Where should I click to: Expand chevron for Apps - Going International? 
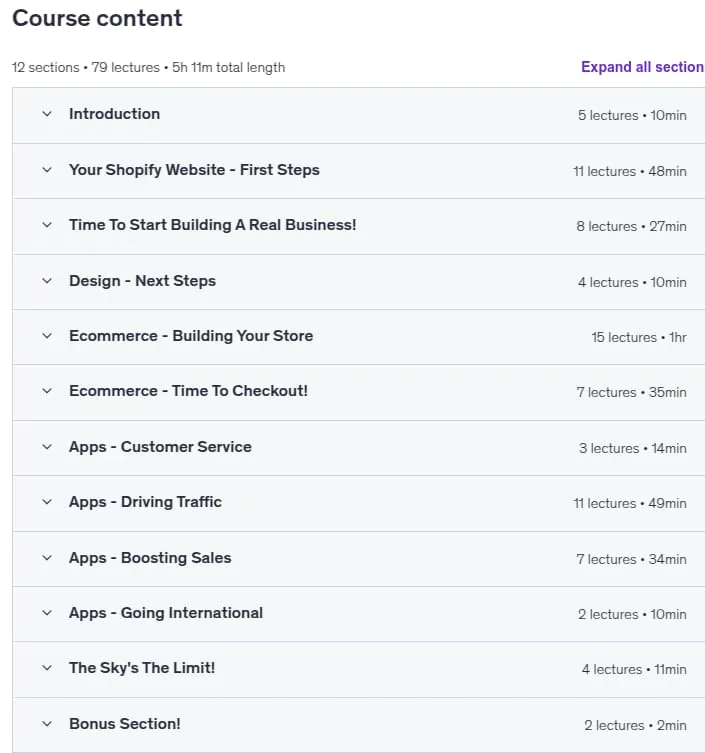point(47,613)
